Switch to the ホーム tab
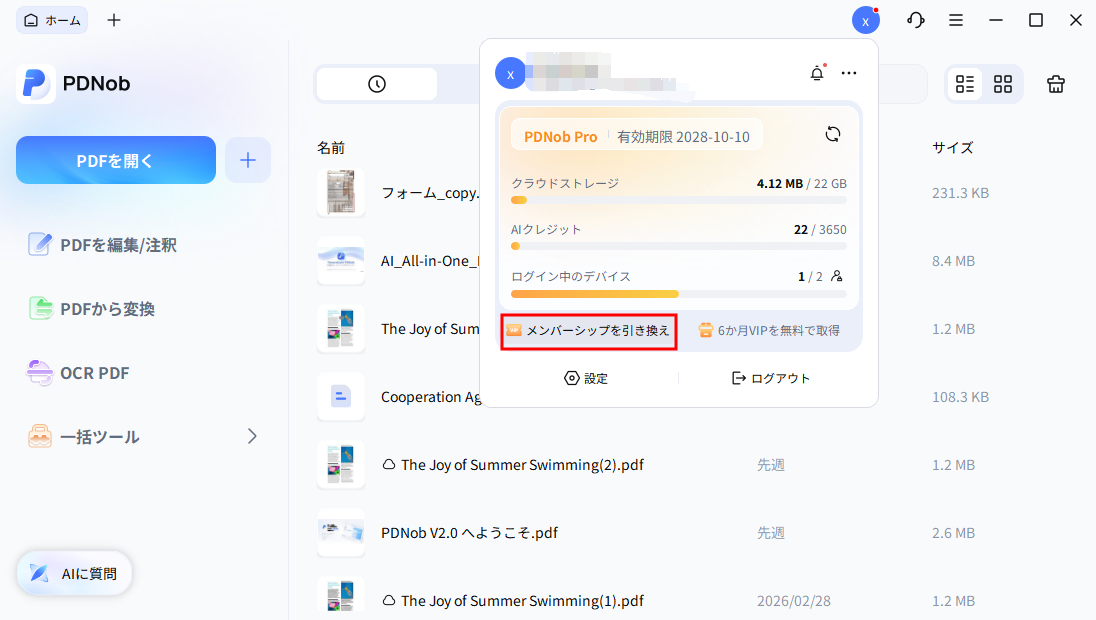The height and width of the screenshot is (620, 1096). coord(51,19)
